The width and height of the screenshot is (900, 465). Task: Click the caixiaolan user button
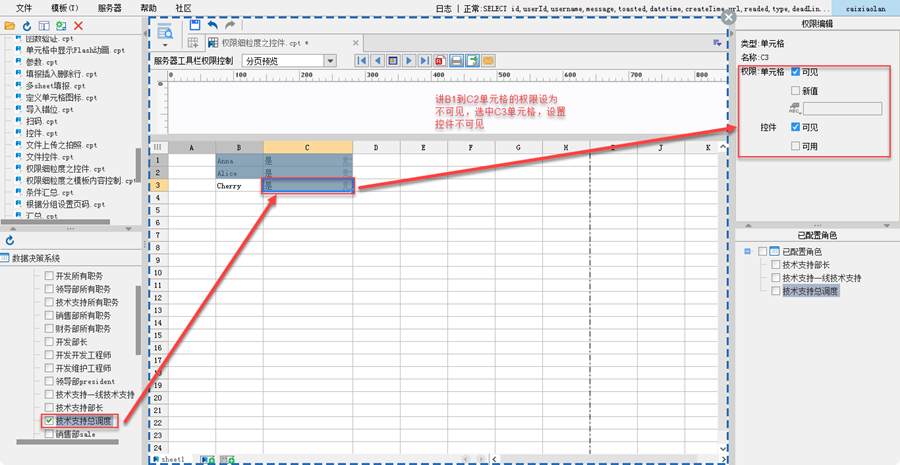pos(867,8)
